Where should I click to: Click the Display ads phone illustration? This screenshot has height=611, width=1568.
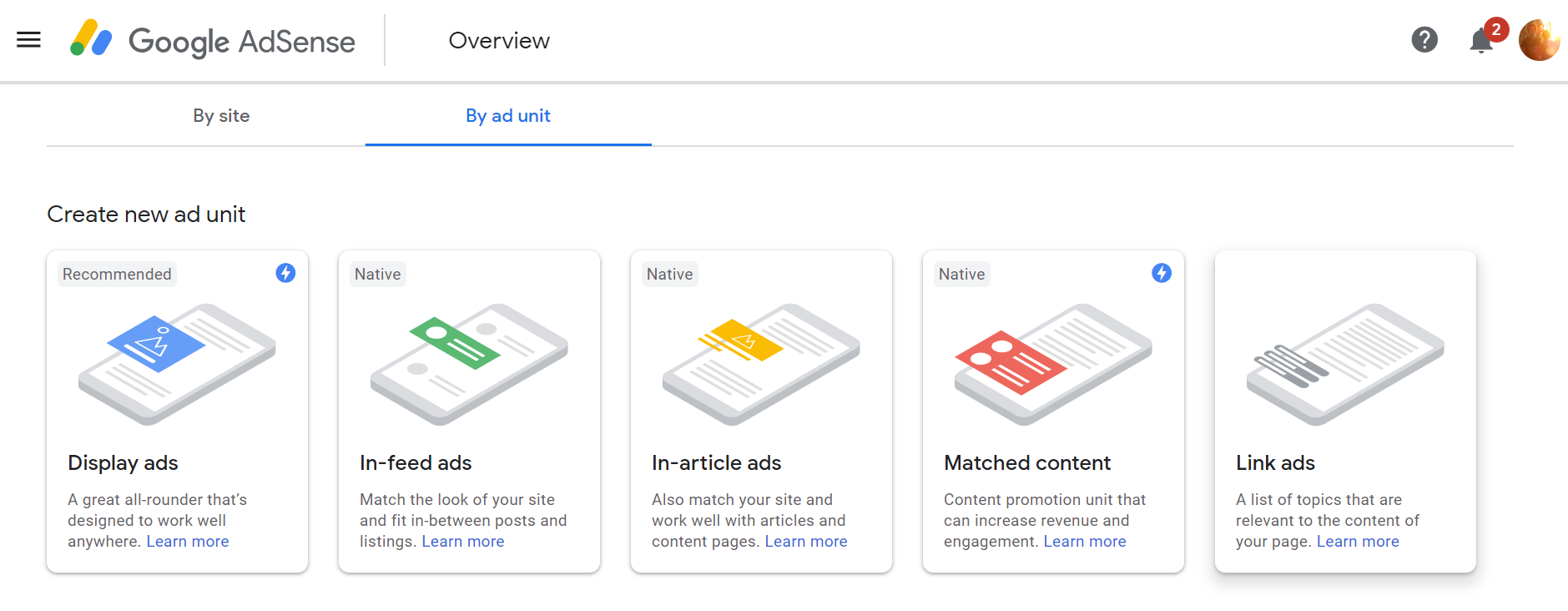(177, 363)
